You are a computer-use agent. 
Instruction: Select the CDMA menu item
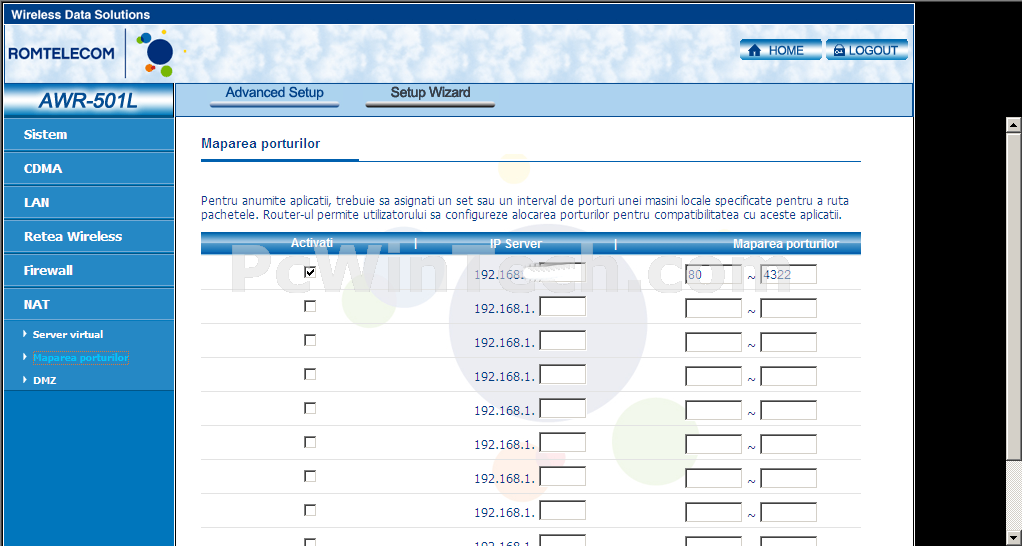pyautogui.click(x=43, y=169)
